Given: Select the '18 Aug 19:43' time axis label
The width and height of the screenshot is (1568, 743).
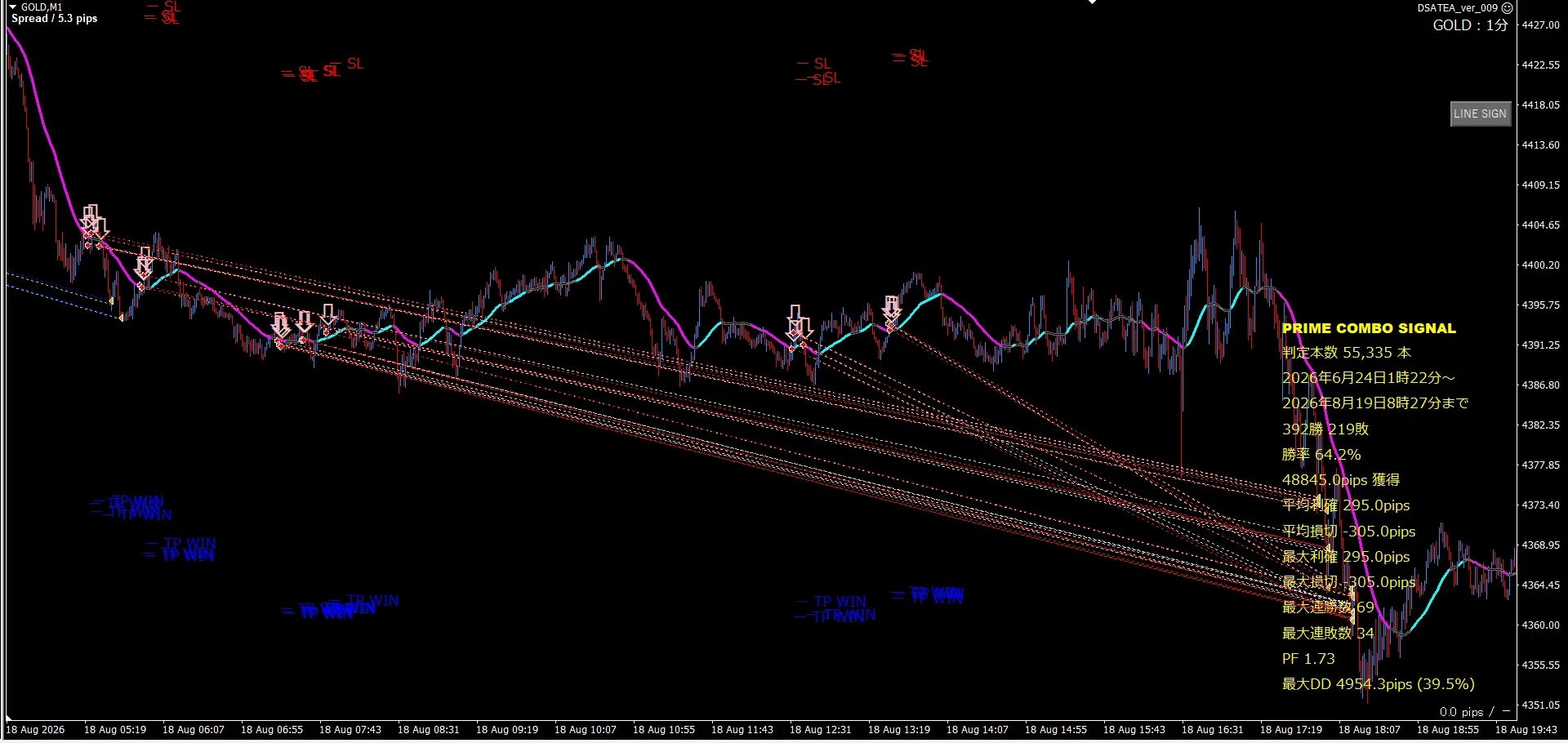Looking at the screenshot, I should (x=1526, y=730).
